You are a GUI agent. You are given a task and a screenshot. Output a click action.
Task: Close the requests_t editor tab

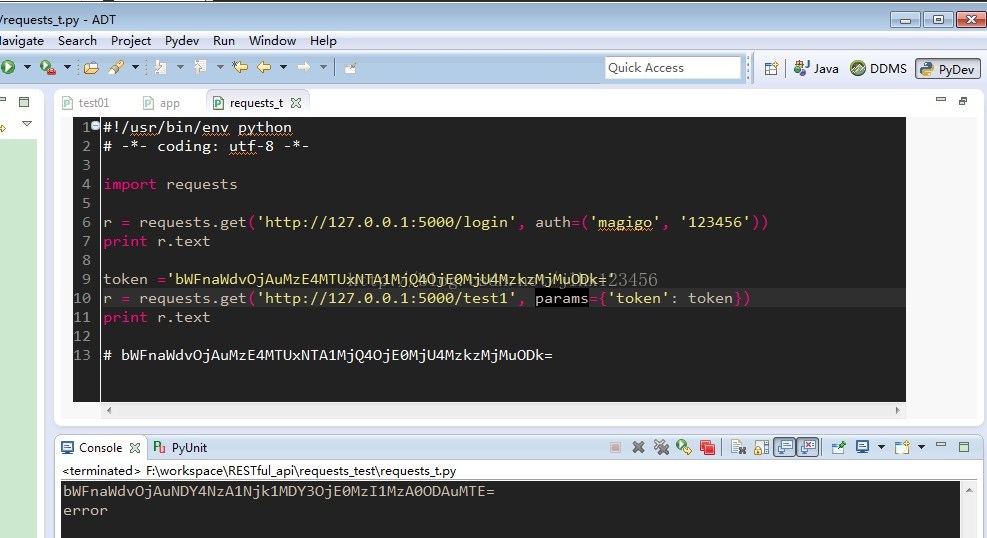296,103
